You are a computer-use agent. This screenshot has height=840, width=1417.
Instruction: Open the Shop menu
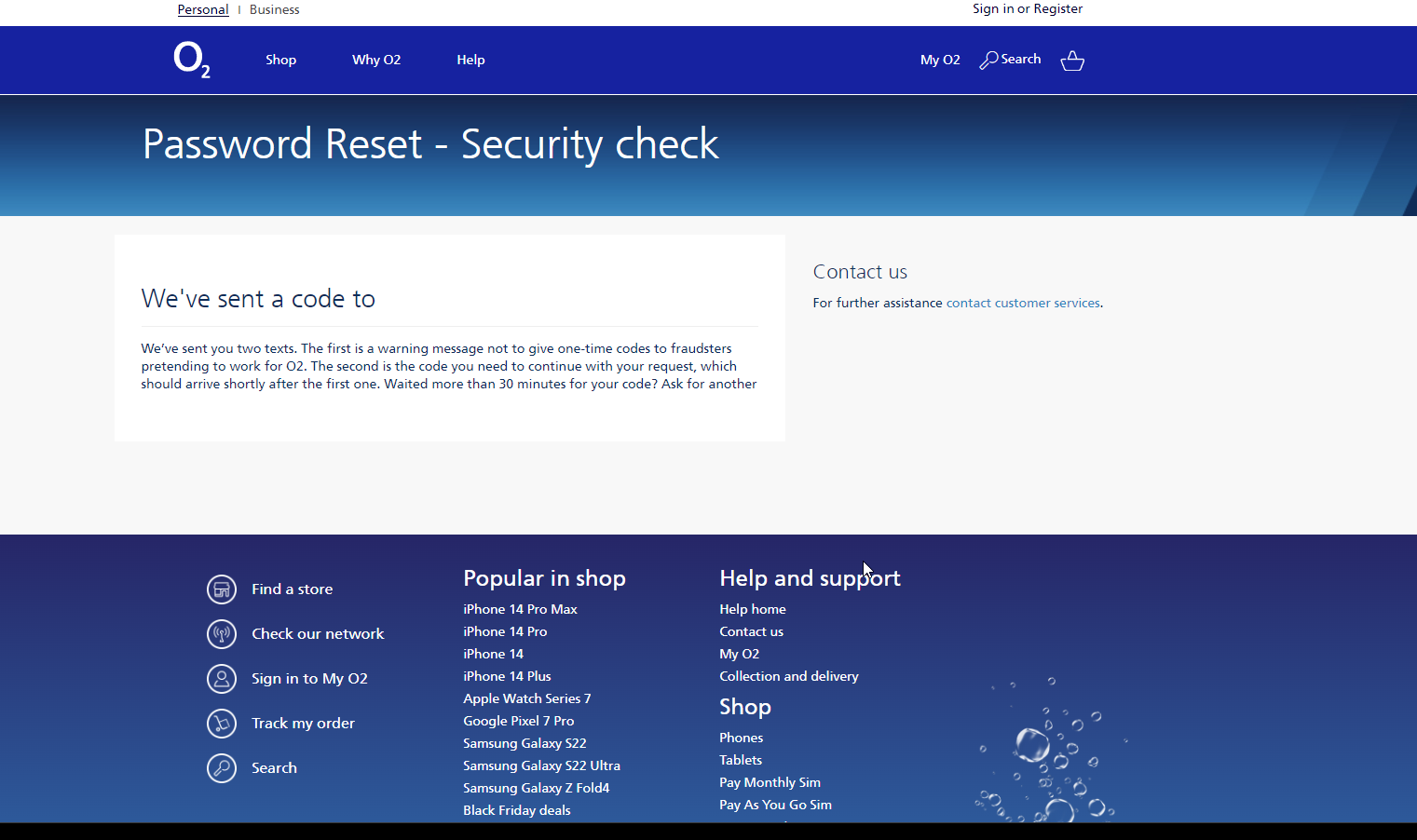[280, 59]
